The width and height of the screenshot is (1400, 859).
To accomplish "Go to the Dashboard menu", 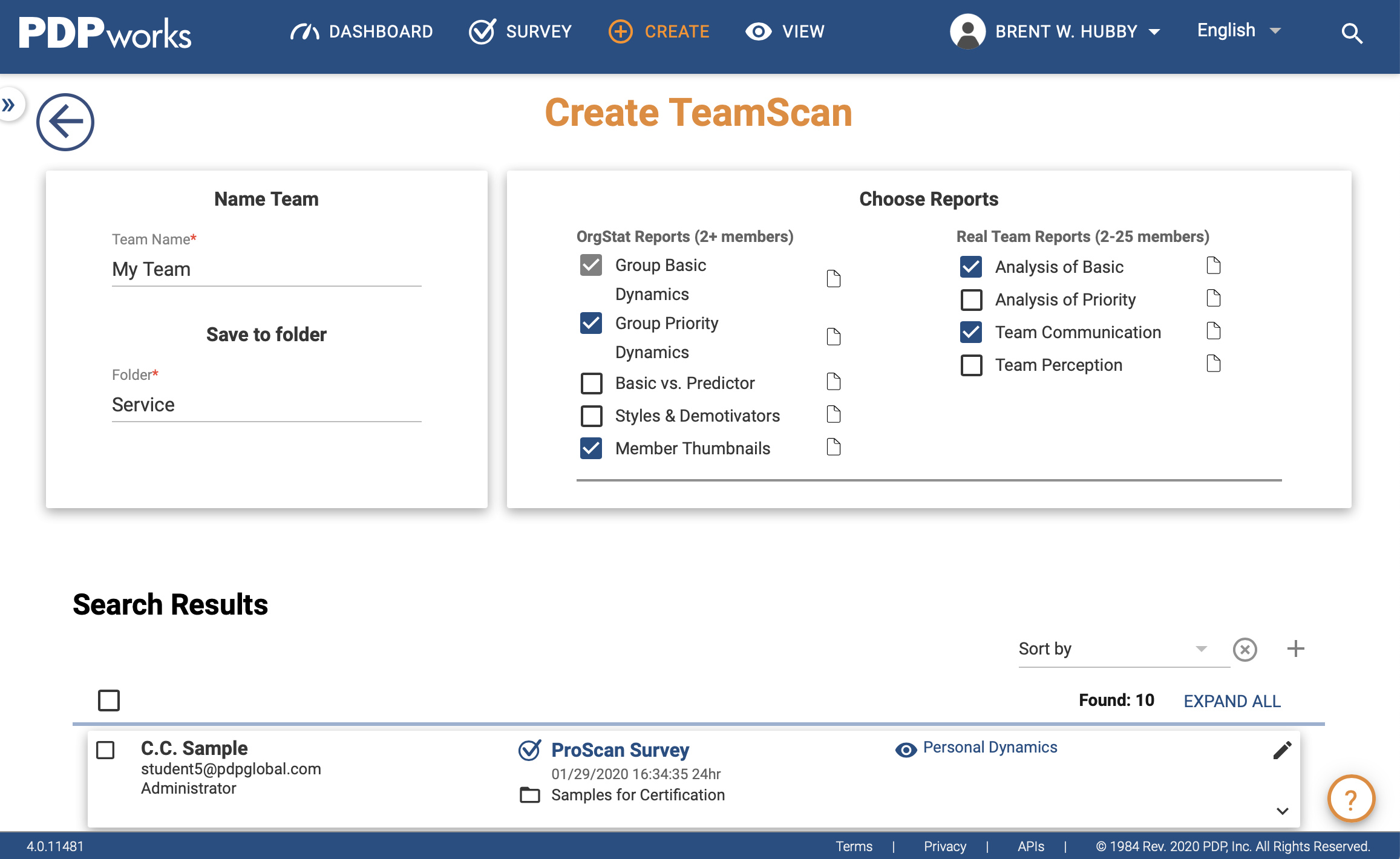I will [x=362, y=31].
